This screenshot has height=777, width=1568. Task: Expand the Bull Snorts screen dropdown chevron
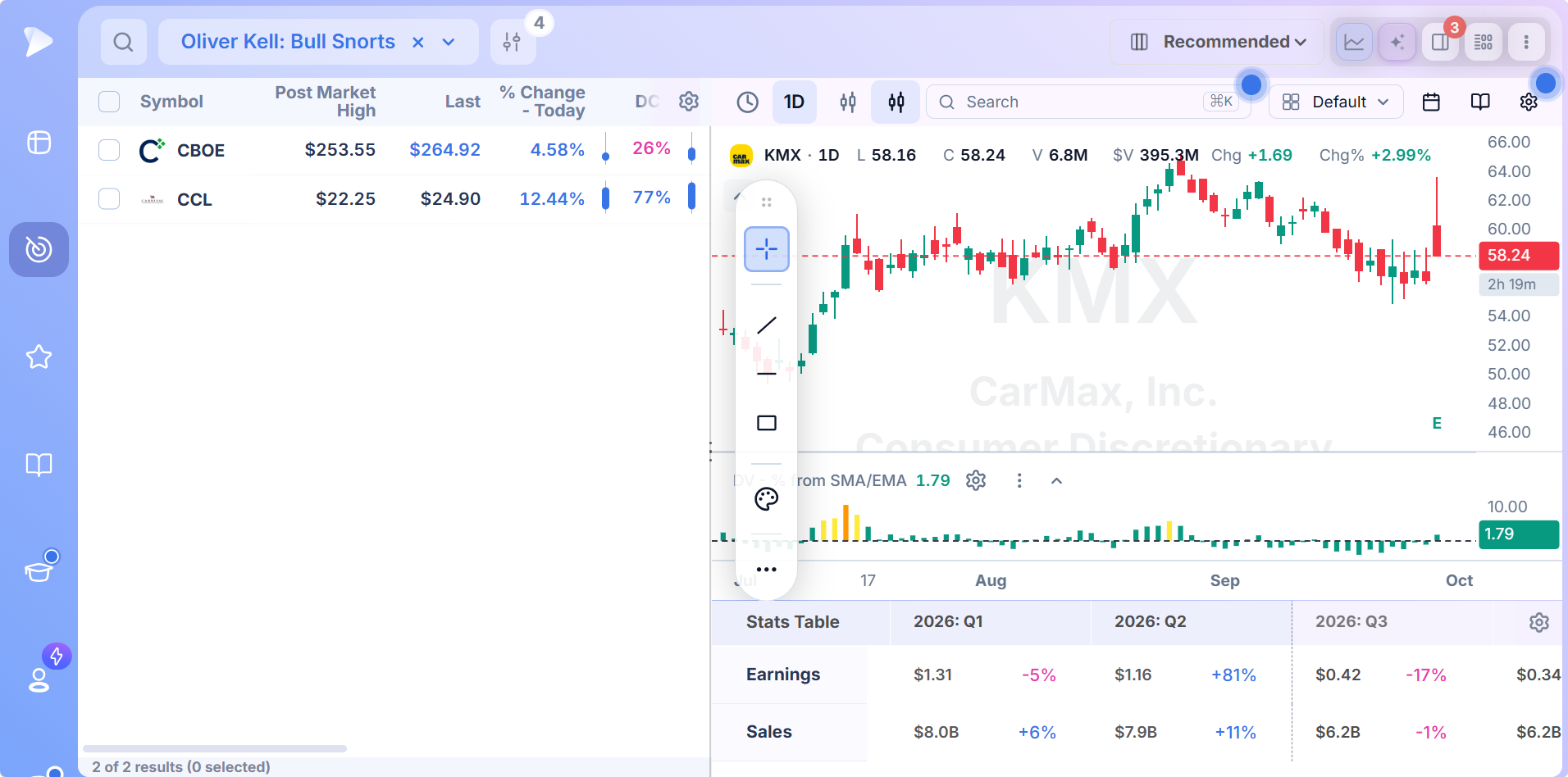(449, 42)
